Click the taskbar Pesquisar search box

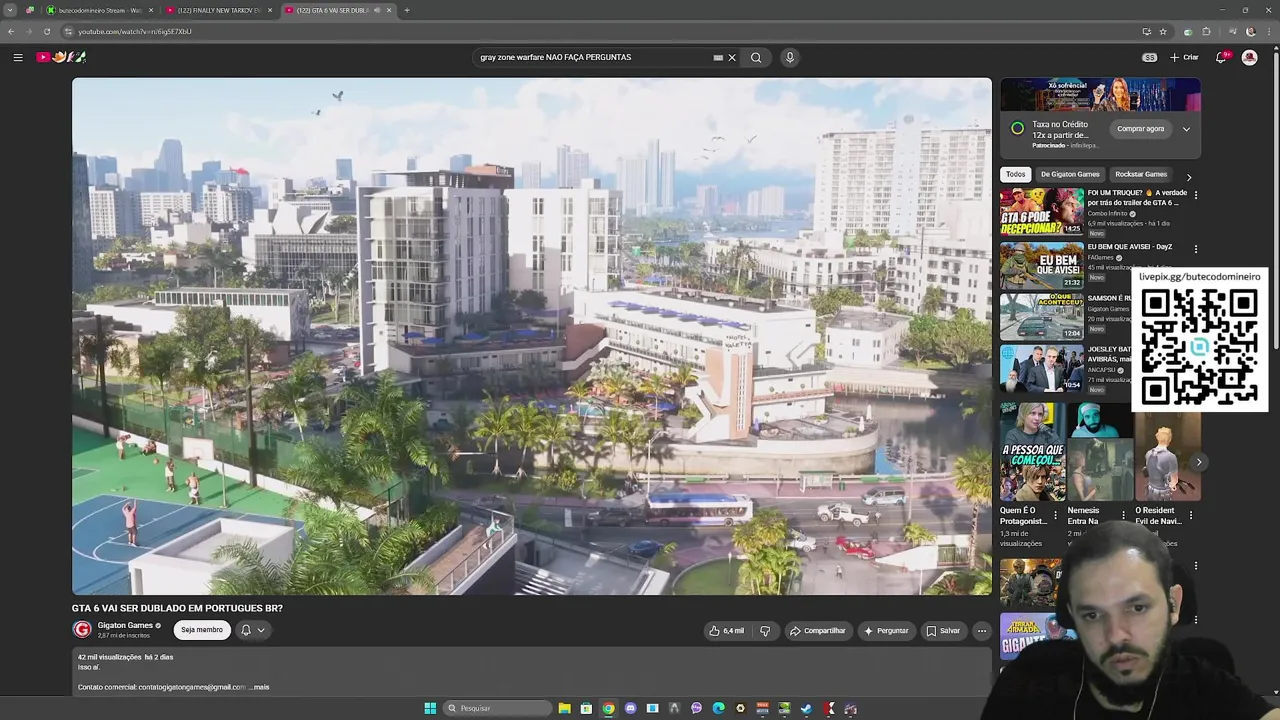(497, 708)
